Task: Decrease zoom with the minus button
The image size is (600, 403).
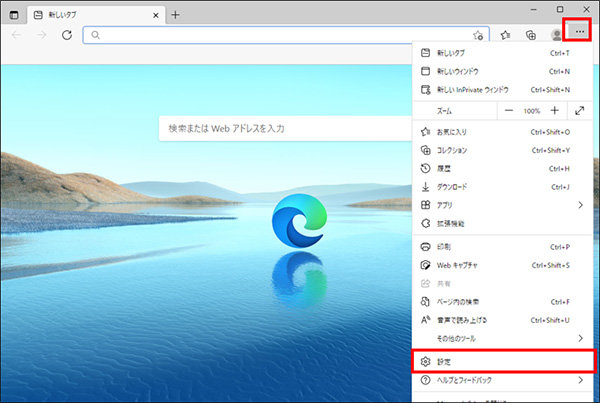Action: click(x=509, y=110)
